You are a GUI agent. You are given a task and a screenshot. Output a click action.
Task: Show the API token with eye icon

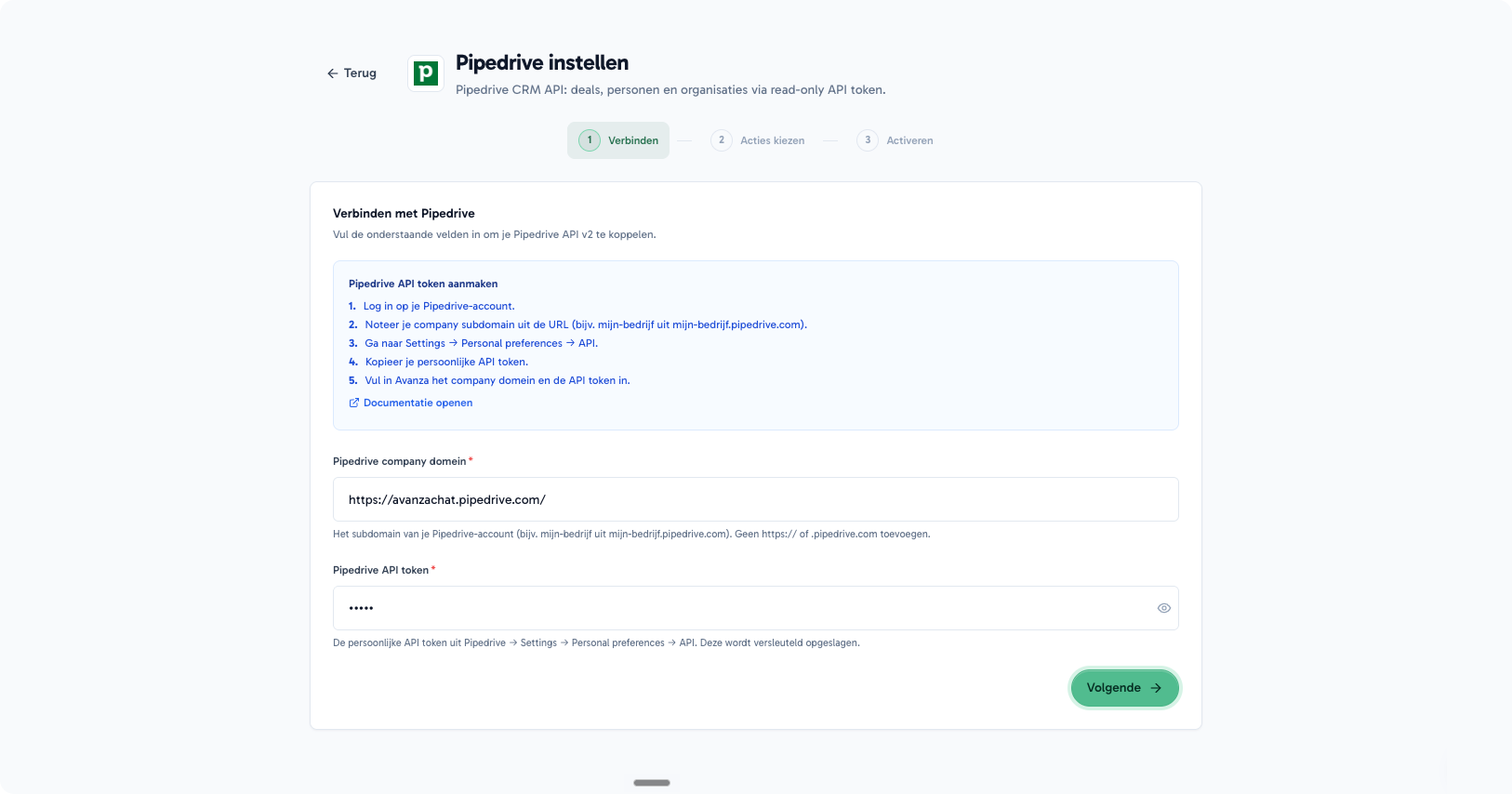pyautogui.click(x=1163, y=608)
